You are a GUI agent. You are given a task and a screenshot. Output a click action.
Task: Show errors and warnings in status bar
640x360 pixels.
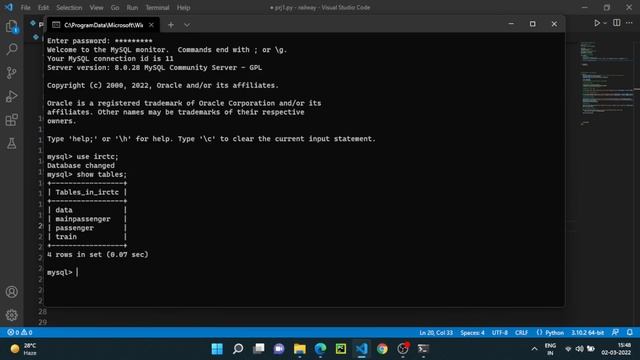point(20,332)
